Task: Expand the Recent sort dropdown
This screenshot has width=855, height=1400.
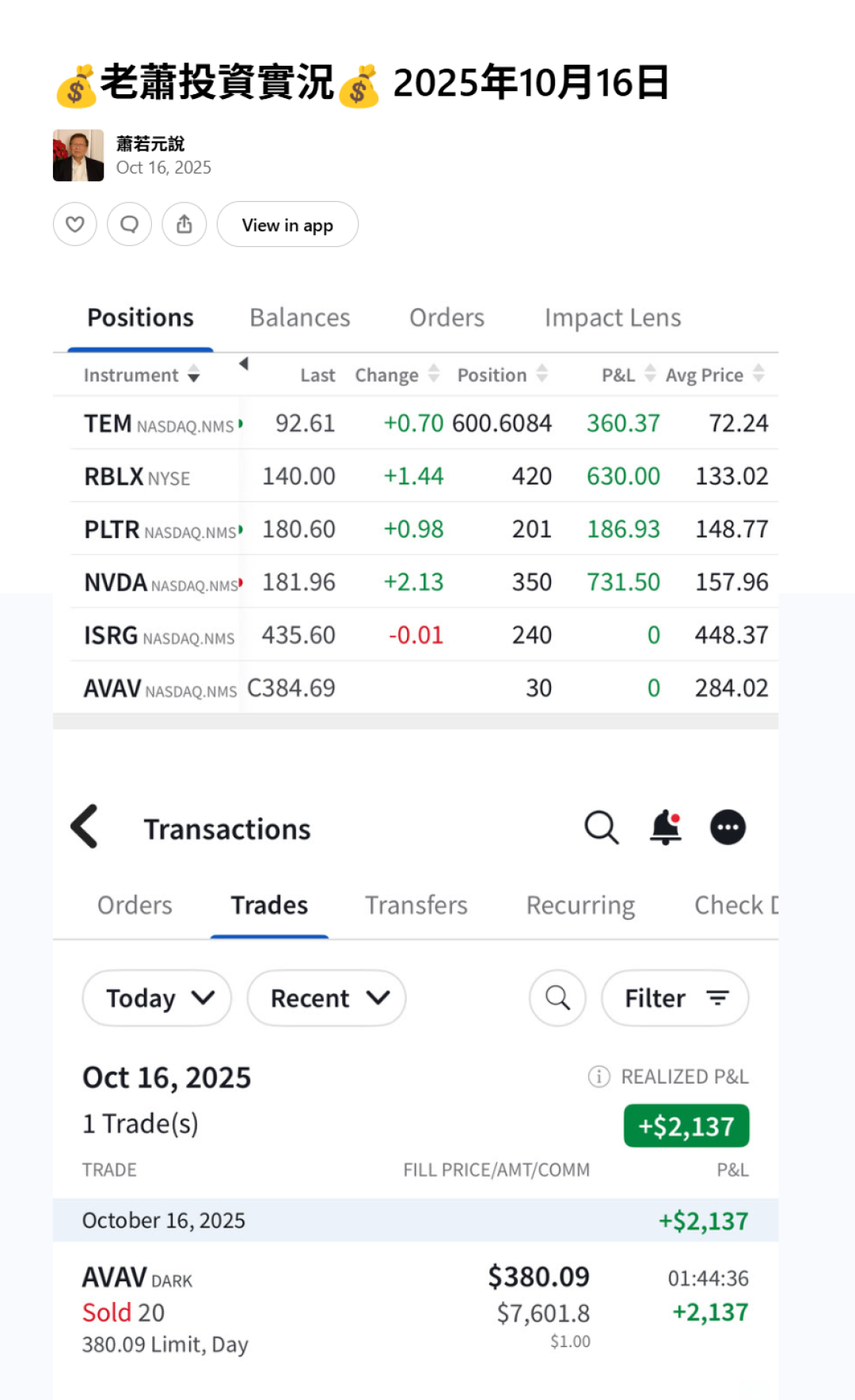Action: point(326,998)
